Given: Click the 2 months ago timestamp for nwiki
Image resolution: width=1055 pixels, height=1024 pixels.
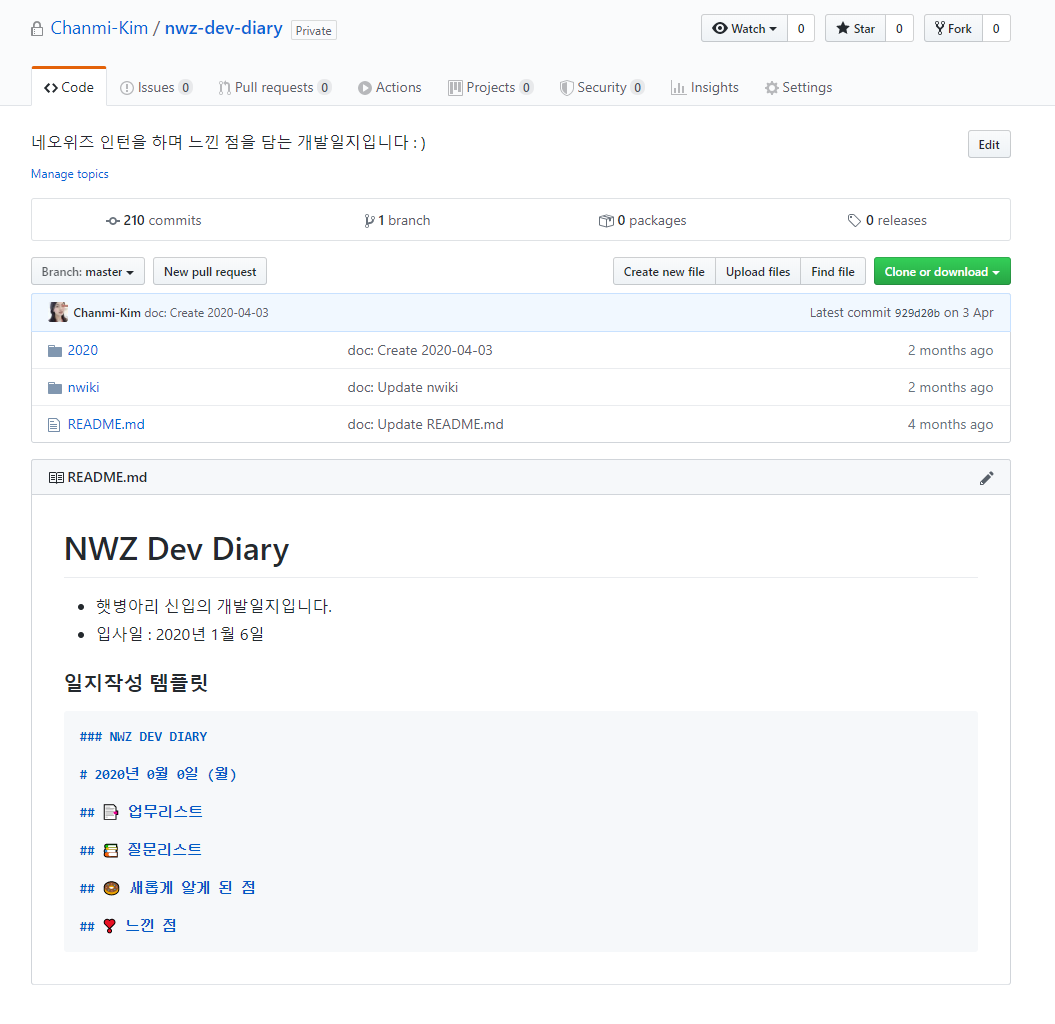Looking at the screenshot, I should click(x=950, y=388).
